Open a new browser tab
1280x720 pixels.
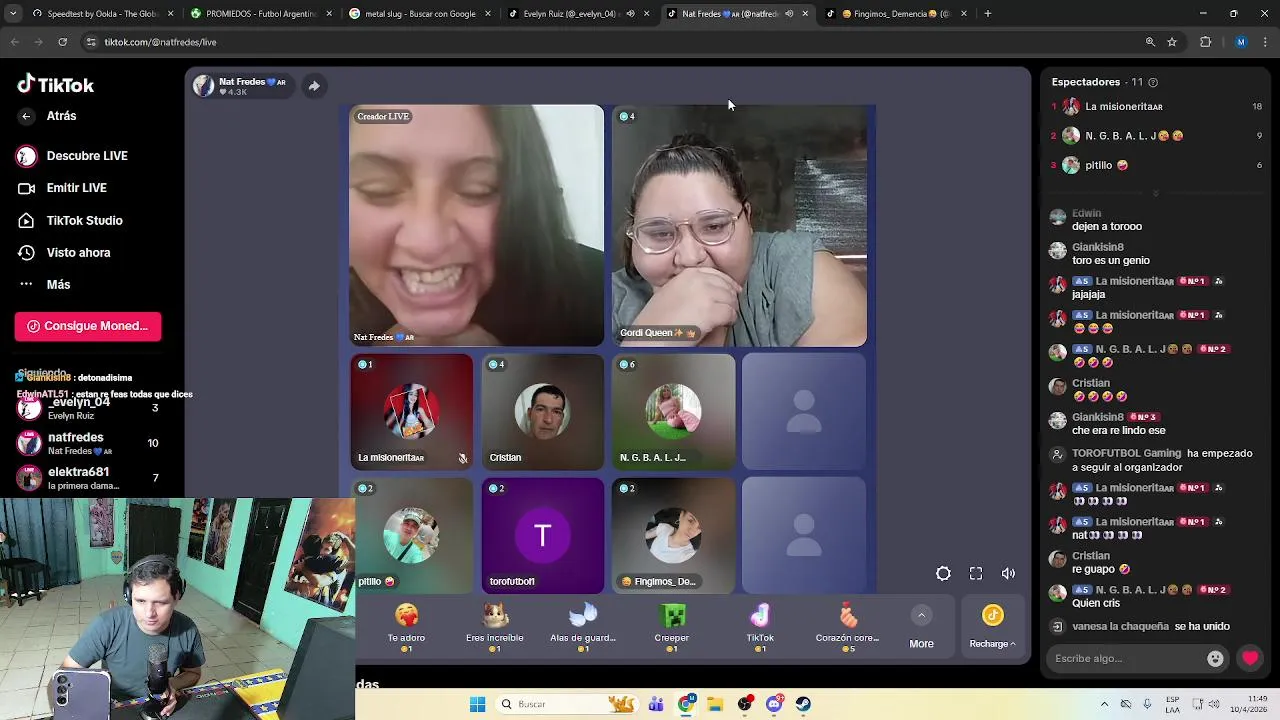point(987,14)
